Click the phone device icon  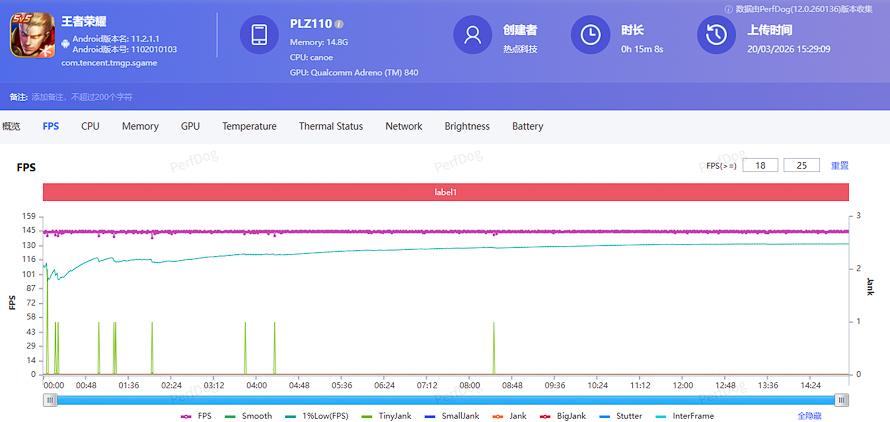click(259, 35)
